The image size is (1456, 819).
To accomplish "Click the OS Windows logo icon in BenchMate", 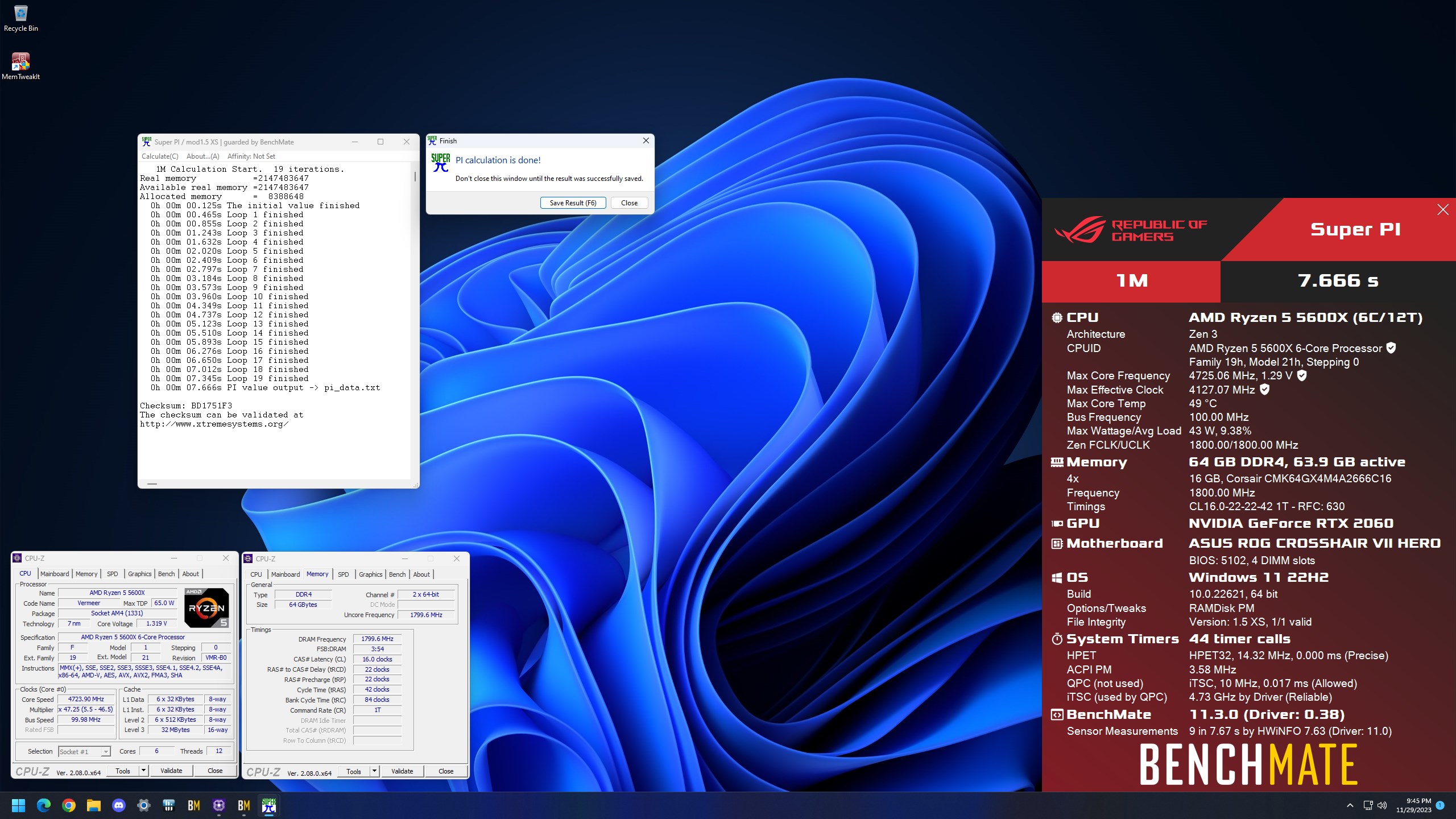I will (1057, 578).
